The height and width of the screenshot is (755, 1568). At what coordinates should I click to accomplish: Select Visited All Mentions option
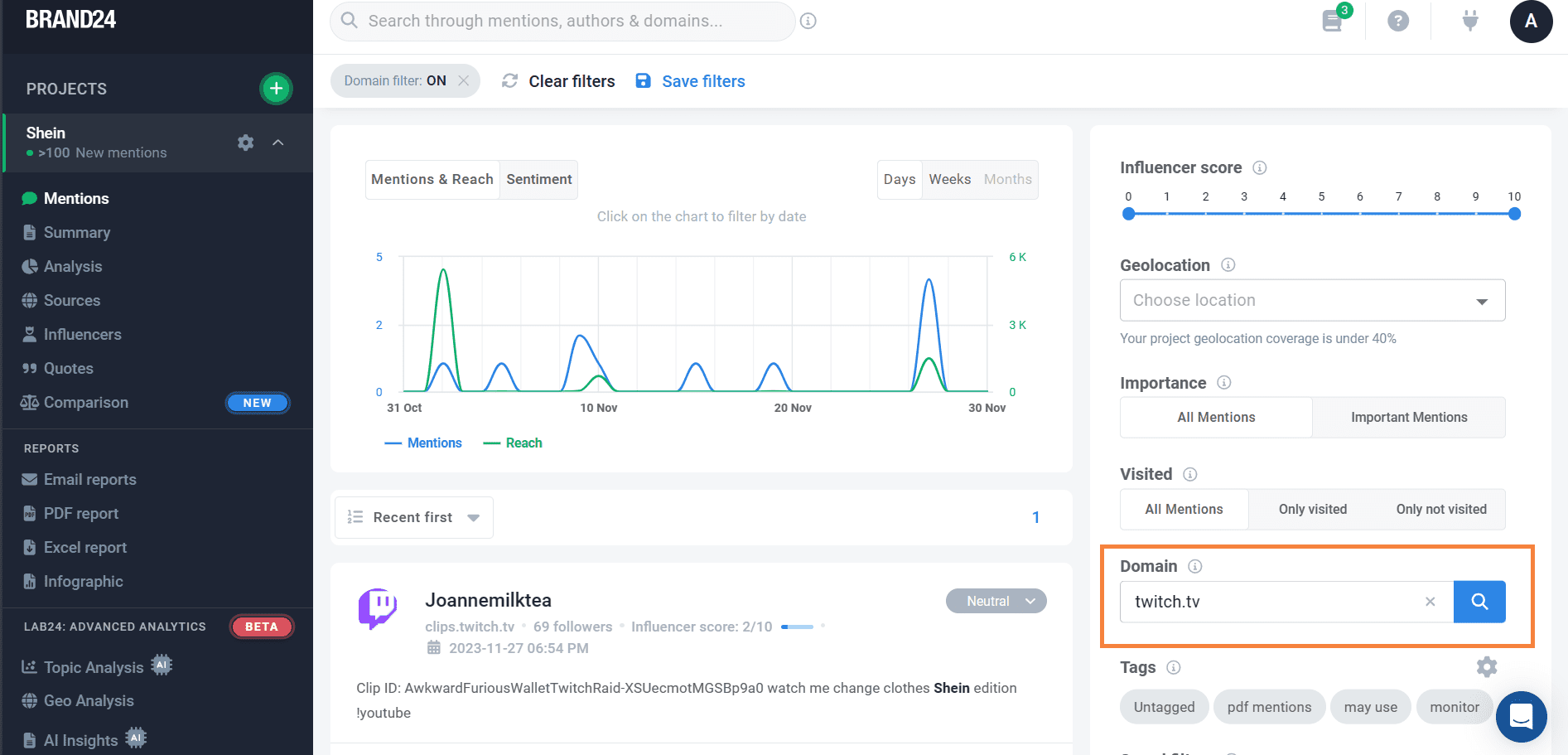(1184, 509)
